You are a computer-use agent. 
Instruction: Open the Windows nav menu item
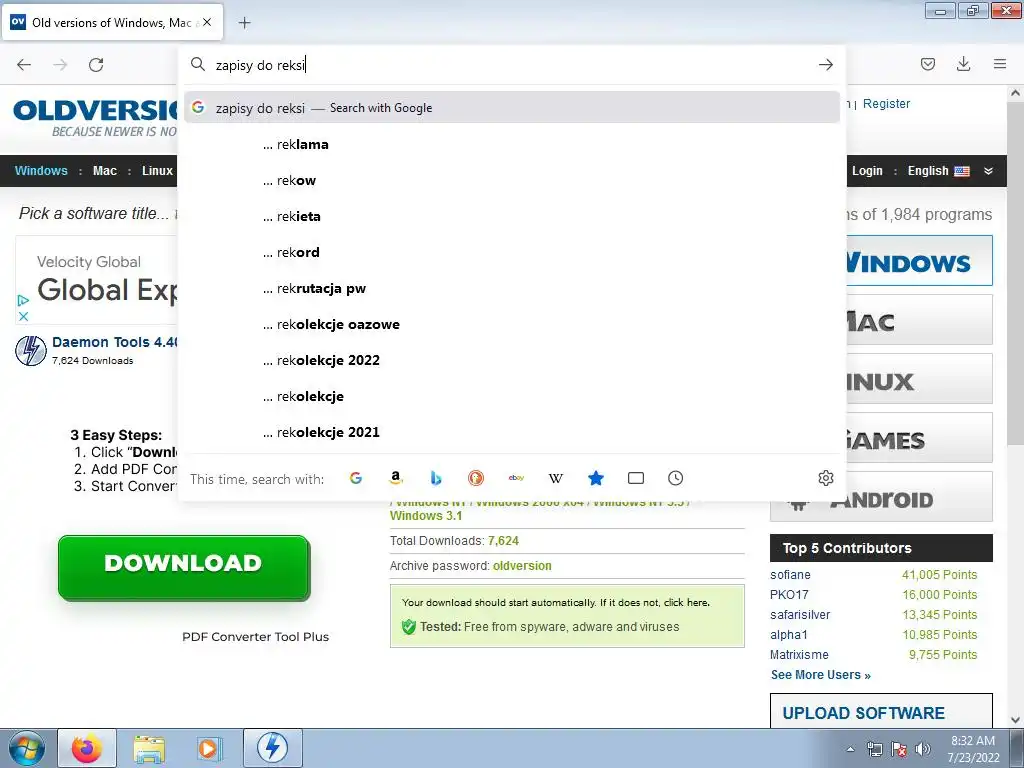(41, 170)
